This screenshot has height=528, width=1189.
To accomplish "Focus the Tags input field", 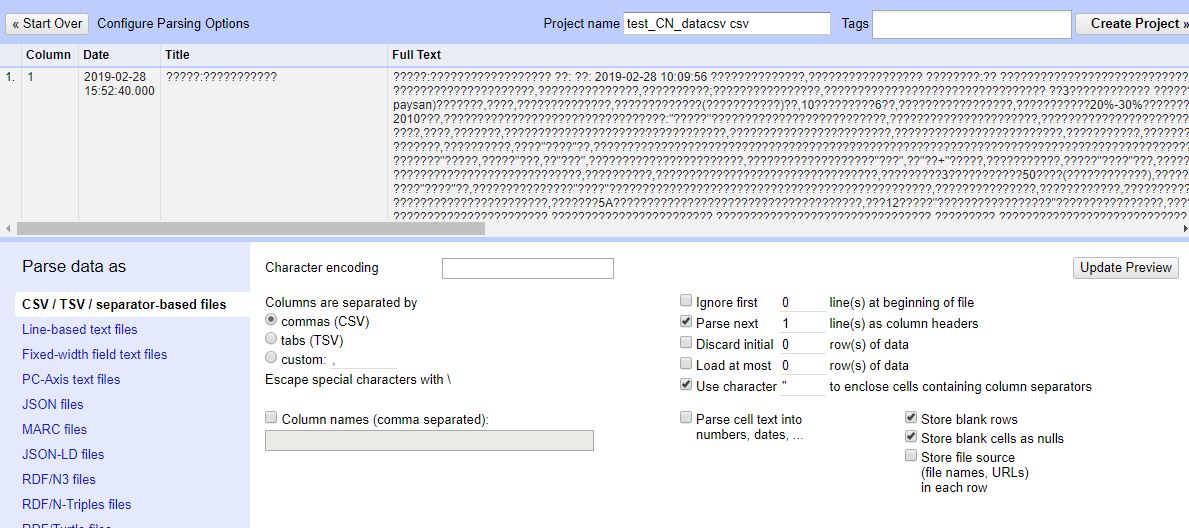I will (x=971, y=24).
